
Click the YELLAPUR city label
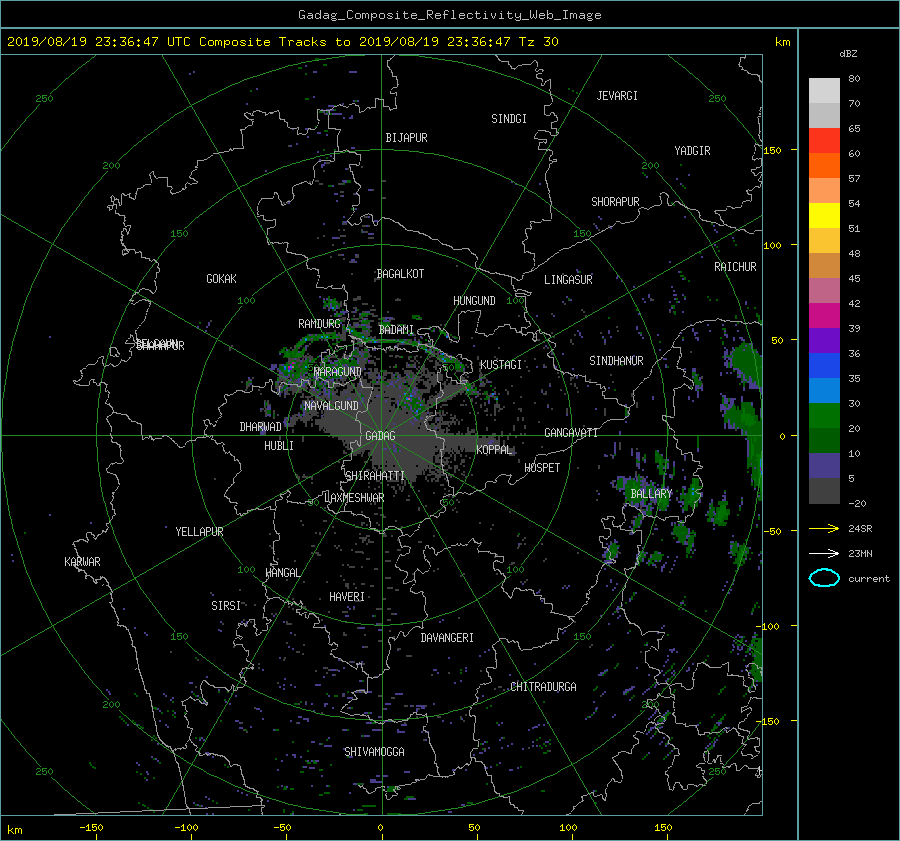(x=199, y=532)
